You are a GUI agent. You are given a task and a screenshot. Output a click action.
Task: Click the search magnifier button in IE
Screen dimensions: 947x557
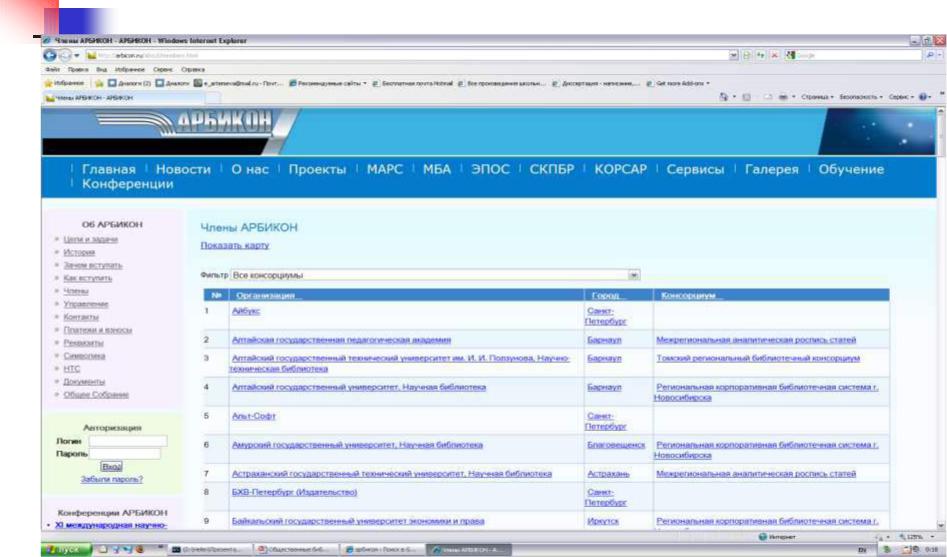930,56
